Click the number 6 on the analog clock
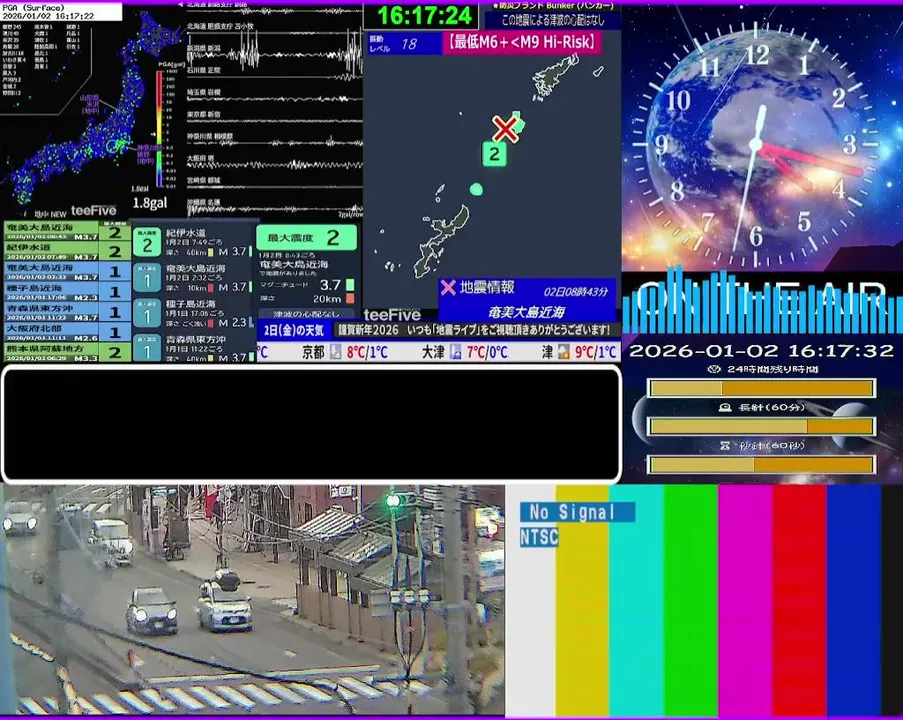Screen dimensions: 903x720 756,236
